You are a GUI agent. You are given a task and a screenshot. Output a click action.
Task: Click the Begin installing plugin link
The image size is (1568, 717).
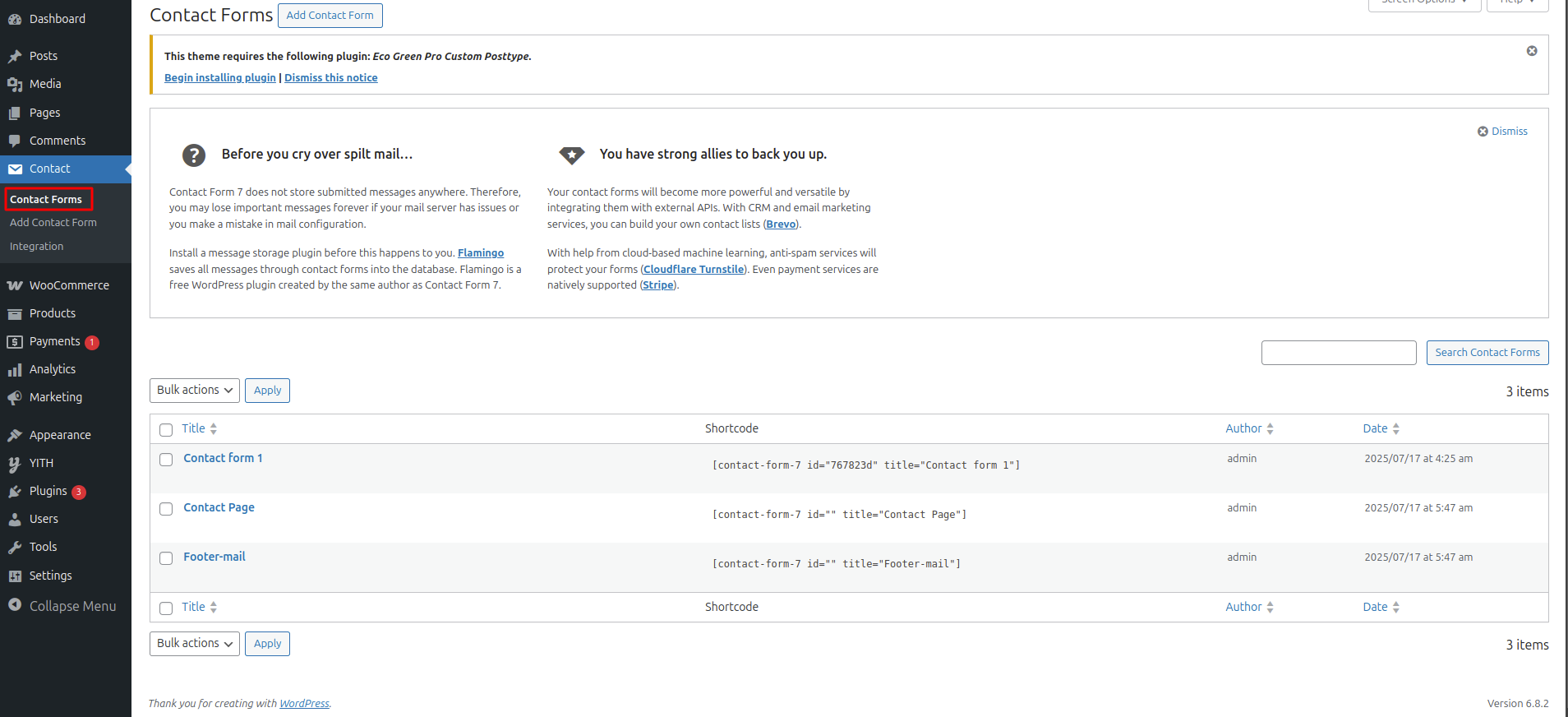(220, 78)
